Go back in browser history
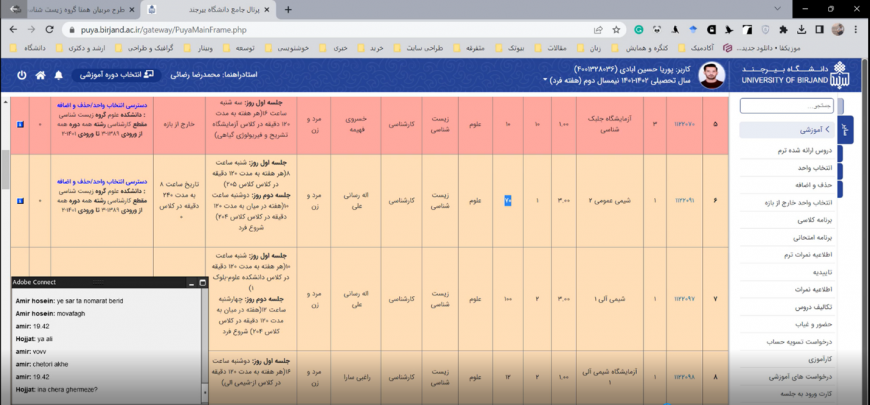The height and width of the screenshot is (405, 870). point(13,29)
